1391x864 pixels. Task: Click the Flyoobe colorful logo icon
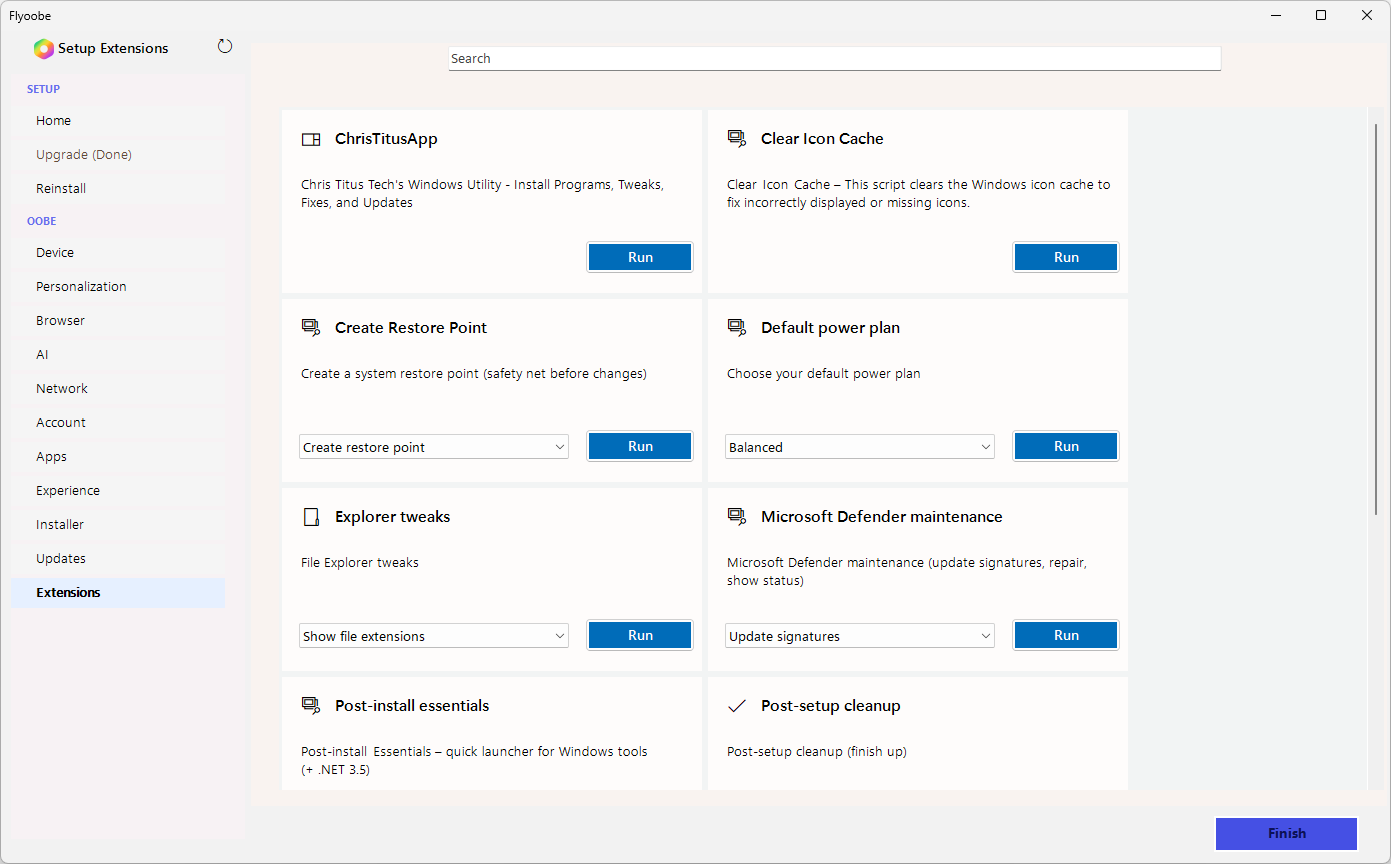pos(43,49)
